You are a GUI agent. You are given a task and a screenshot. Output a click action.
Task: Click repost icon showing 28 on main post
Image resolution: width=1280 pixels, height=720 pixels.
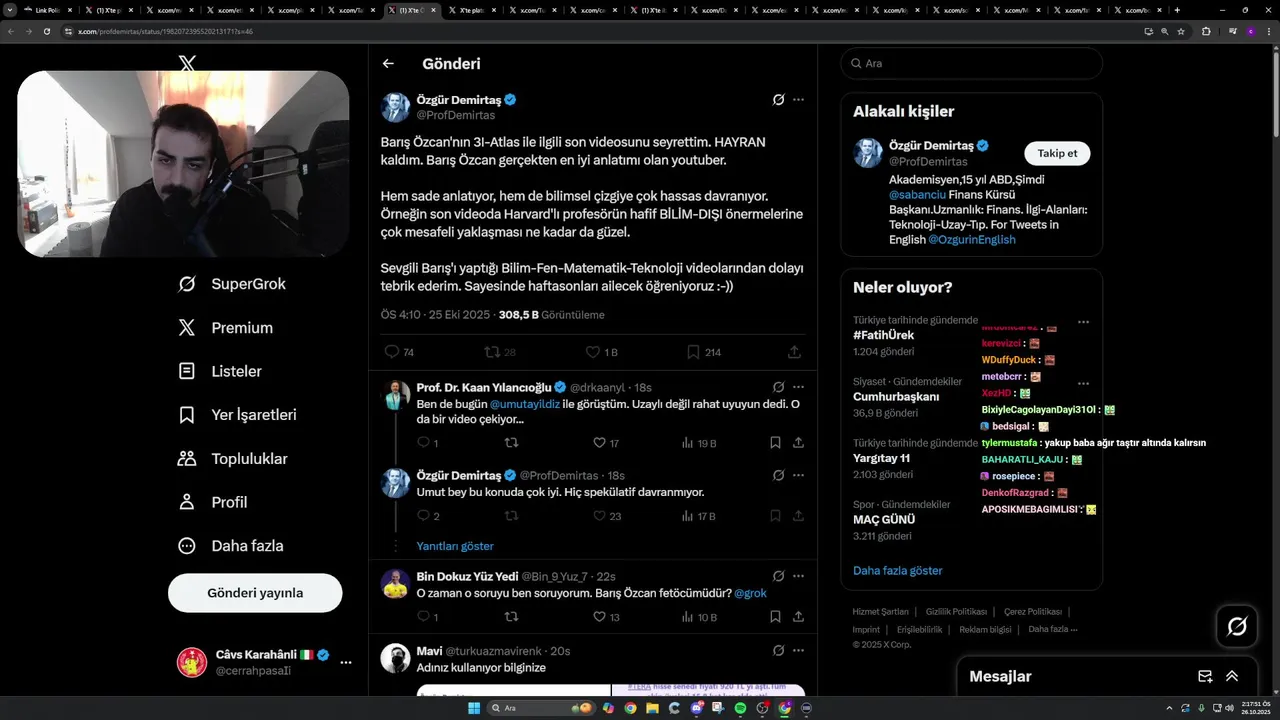(499, 352)
